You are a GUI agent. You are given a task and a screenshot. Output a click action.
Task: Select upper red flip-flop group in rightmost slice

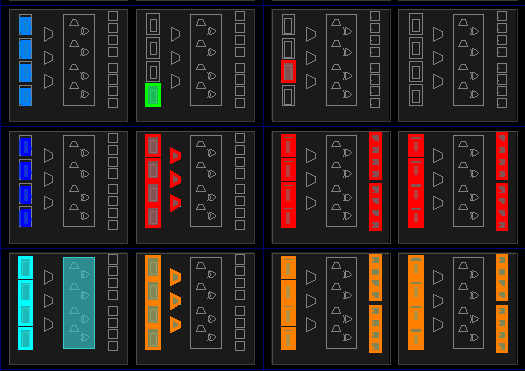502,156
